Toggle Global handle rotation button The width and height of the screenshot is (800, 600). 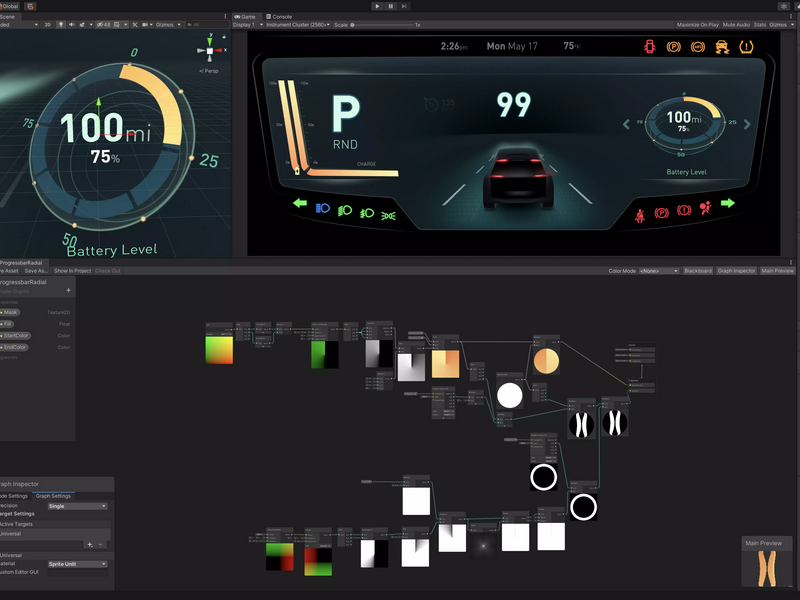pyautogui.click(x=10, y=6)
